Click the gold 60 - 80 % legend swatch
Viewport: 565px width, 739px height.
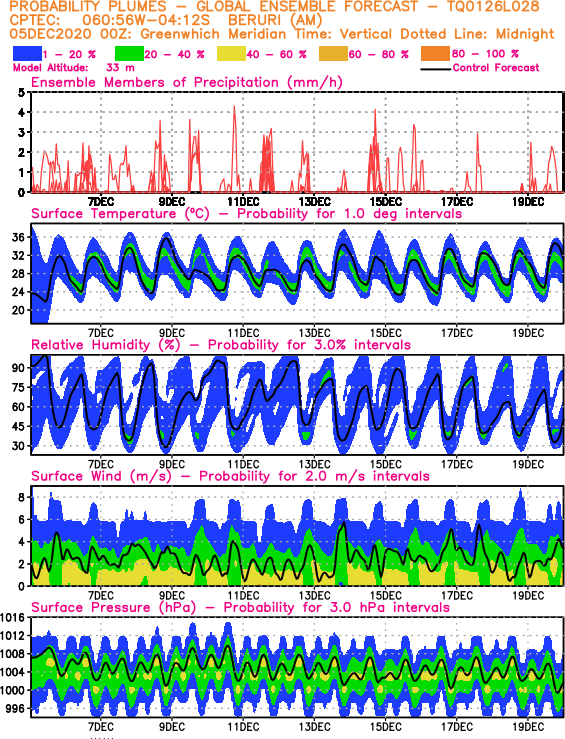tap(333, 54)
